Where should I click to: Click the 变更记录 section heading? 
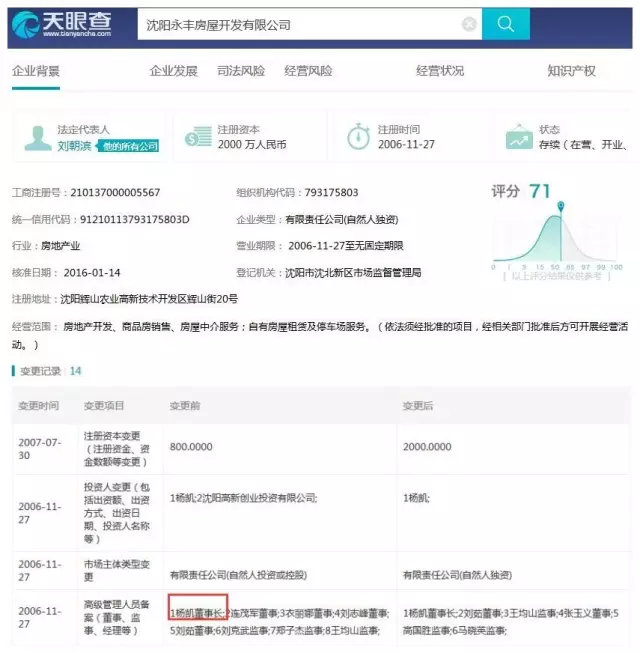[40, 371]
